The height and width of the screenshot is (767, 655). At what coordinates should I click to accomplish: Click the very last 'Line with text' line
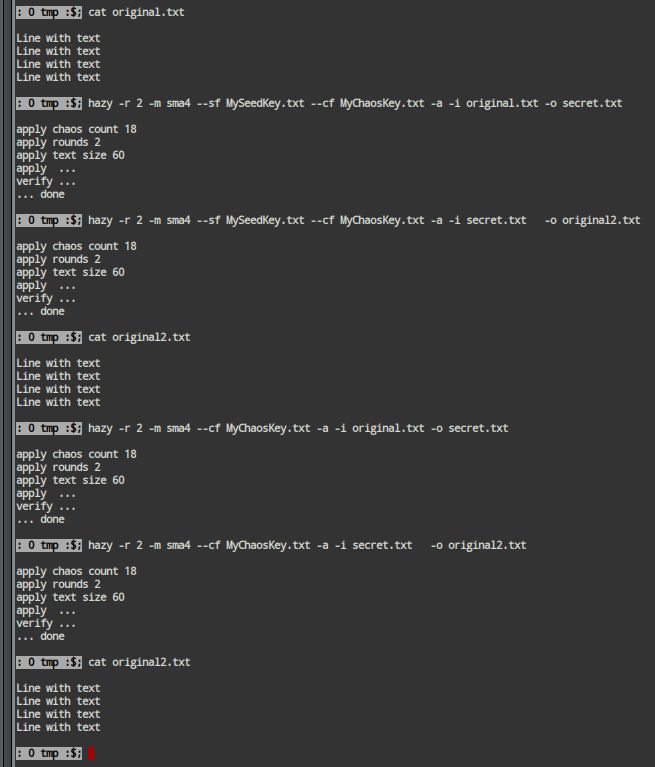point(59,727)
